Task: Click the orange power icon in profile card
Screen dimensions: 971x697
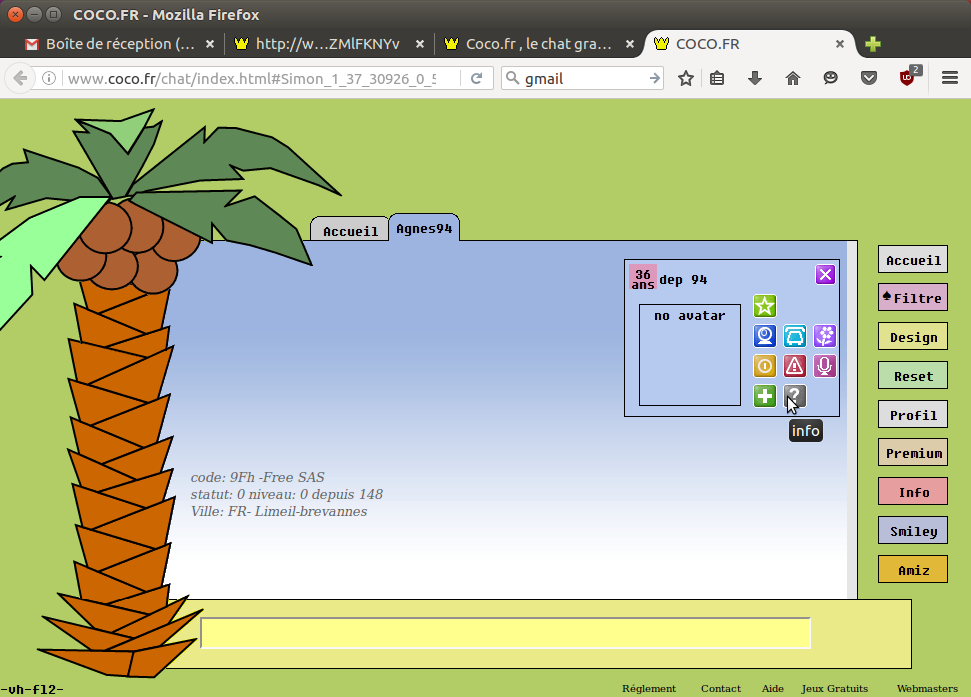Action: point(765,366)
